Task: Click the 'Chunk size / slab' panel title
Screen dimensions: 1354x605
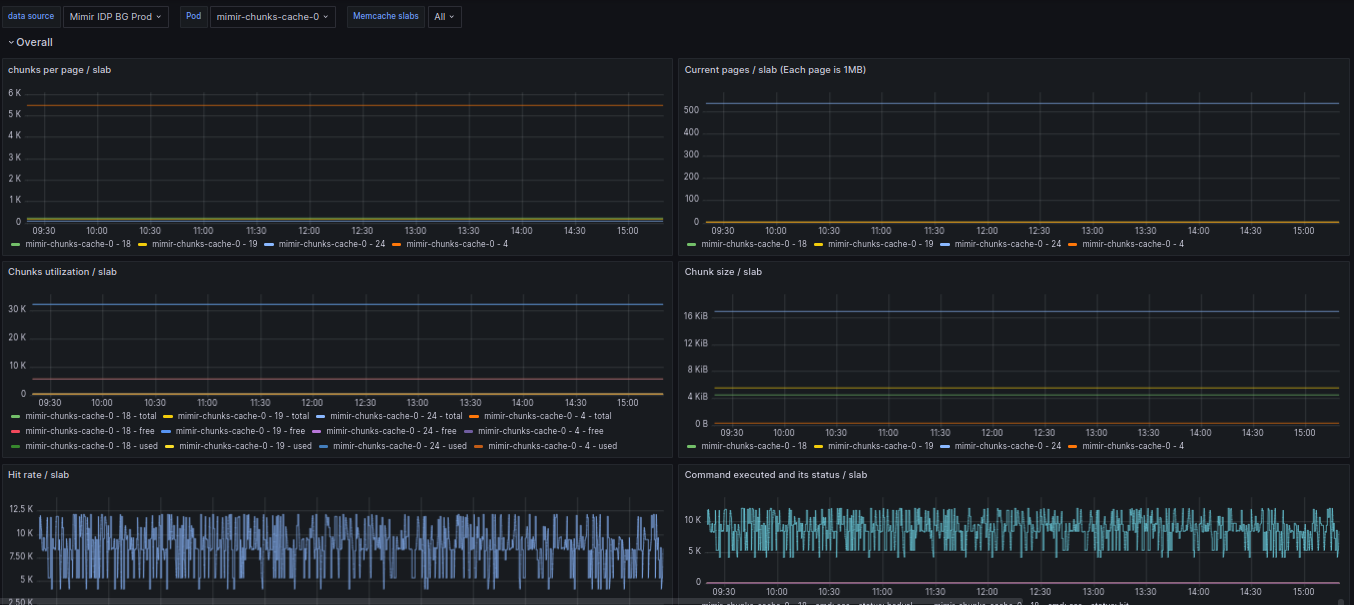Action: point(722,272)
